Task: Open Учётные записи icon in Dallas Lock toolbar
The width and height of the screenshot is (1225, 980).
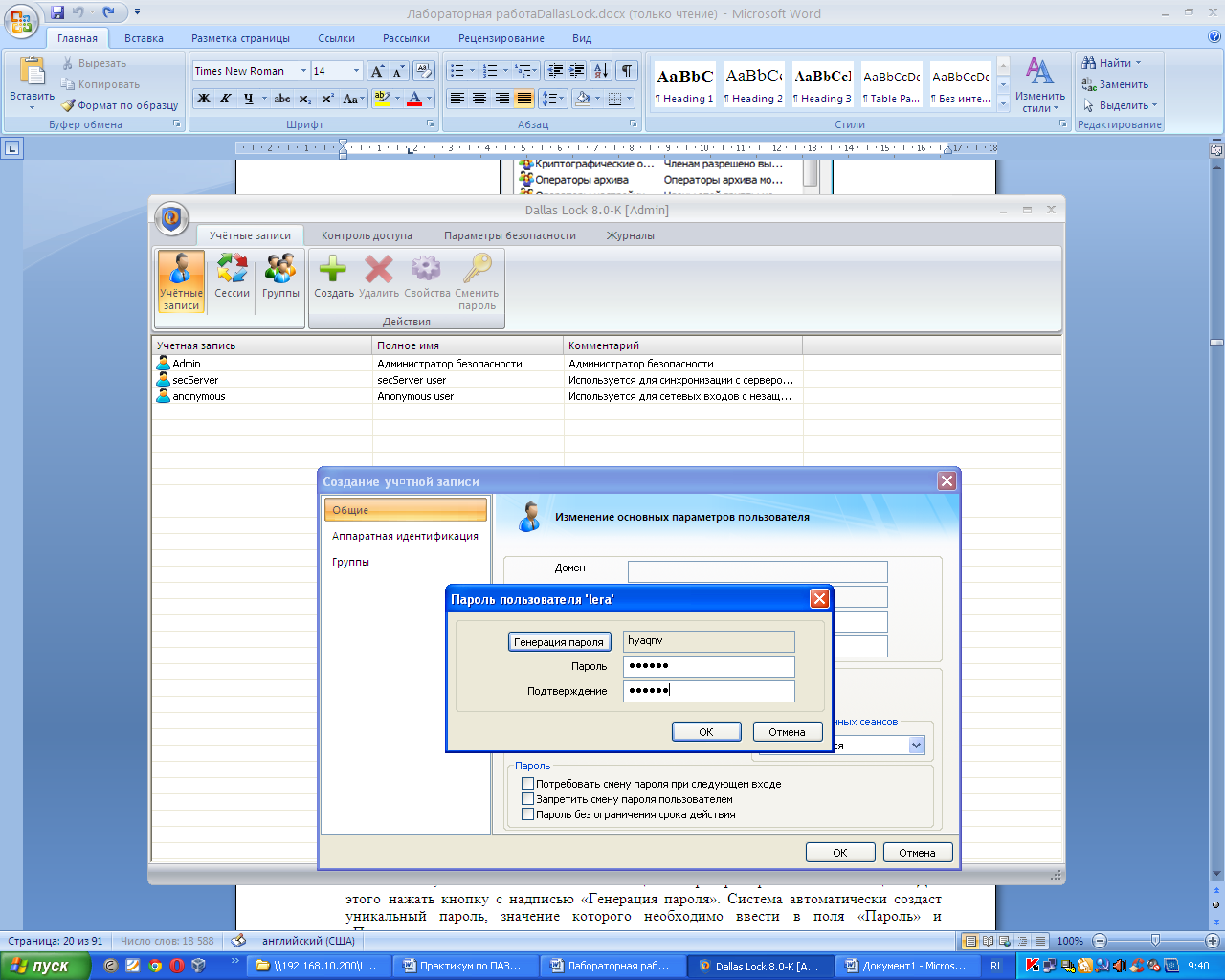Action: click(181, 281)
